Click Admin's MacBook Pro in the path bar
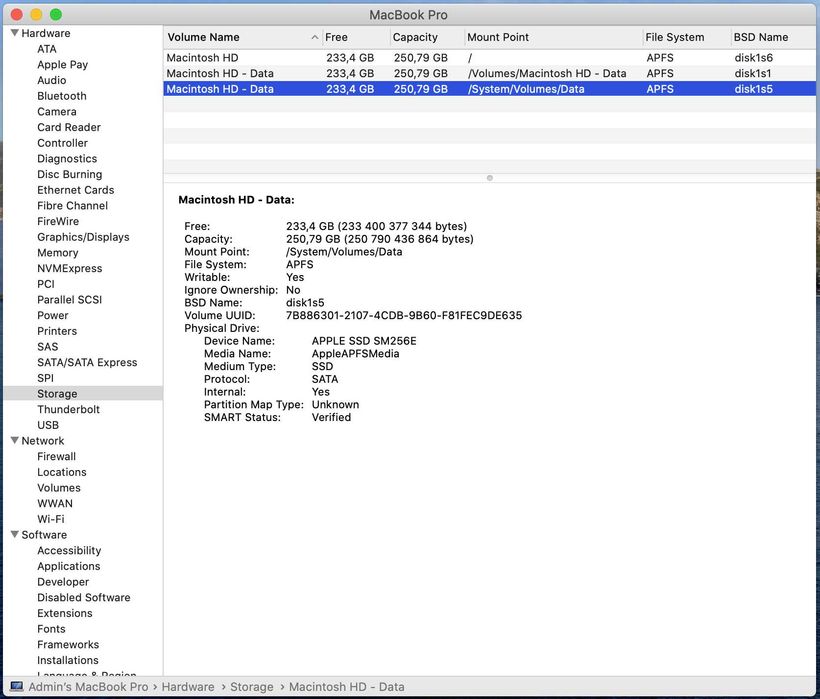 click(88, 686)
